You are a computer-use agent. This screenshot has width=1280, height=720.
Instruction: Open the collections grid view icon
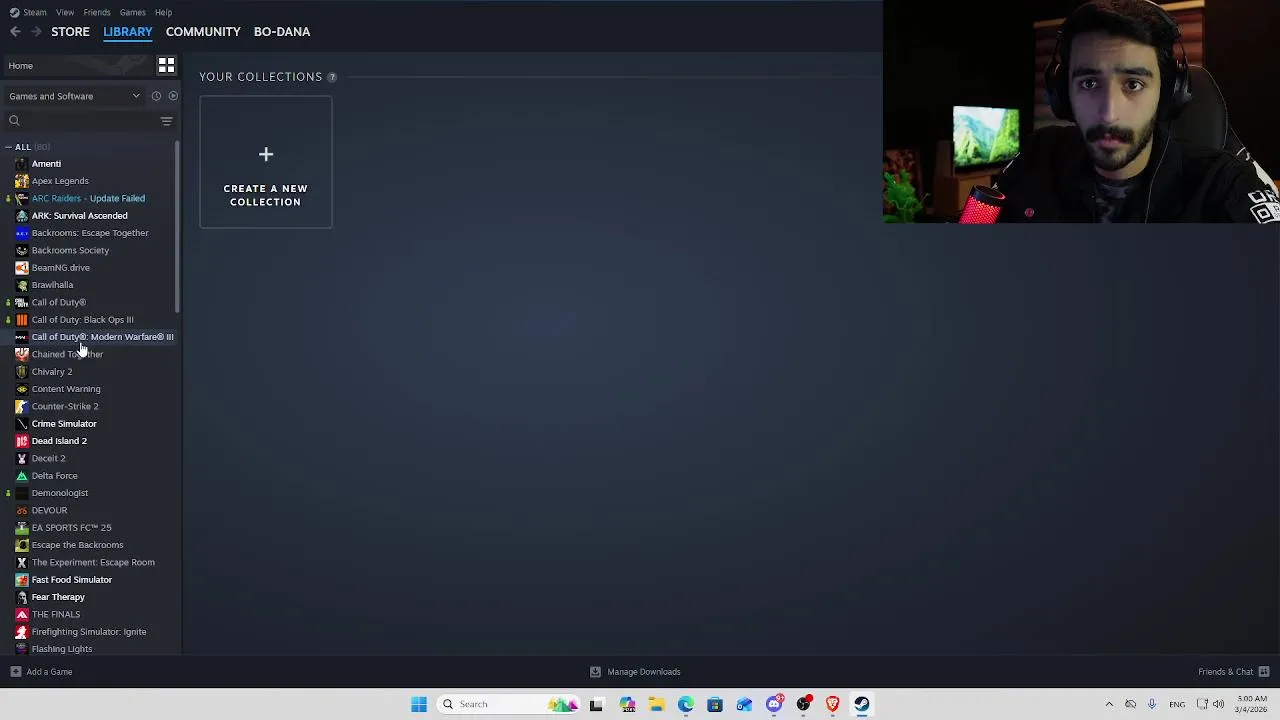[x=166, y=65]
